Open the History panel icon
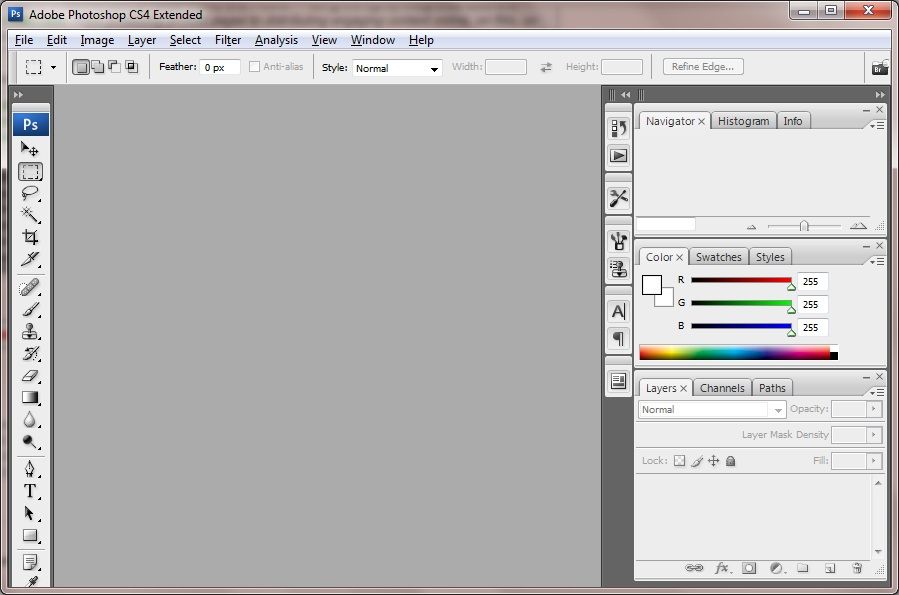Screen dimensions: 899x595 (619, 128)
